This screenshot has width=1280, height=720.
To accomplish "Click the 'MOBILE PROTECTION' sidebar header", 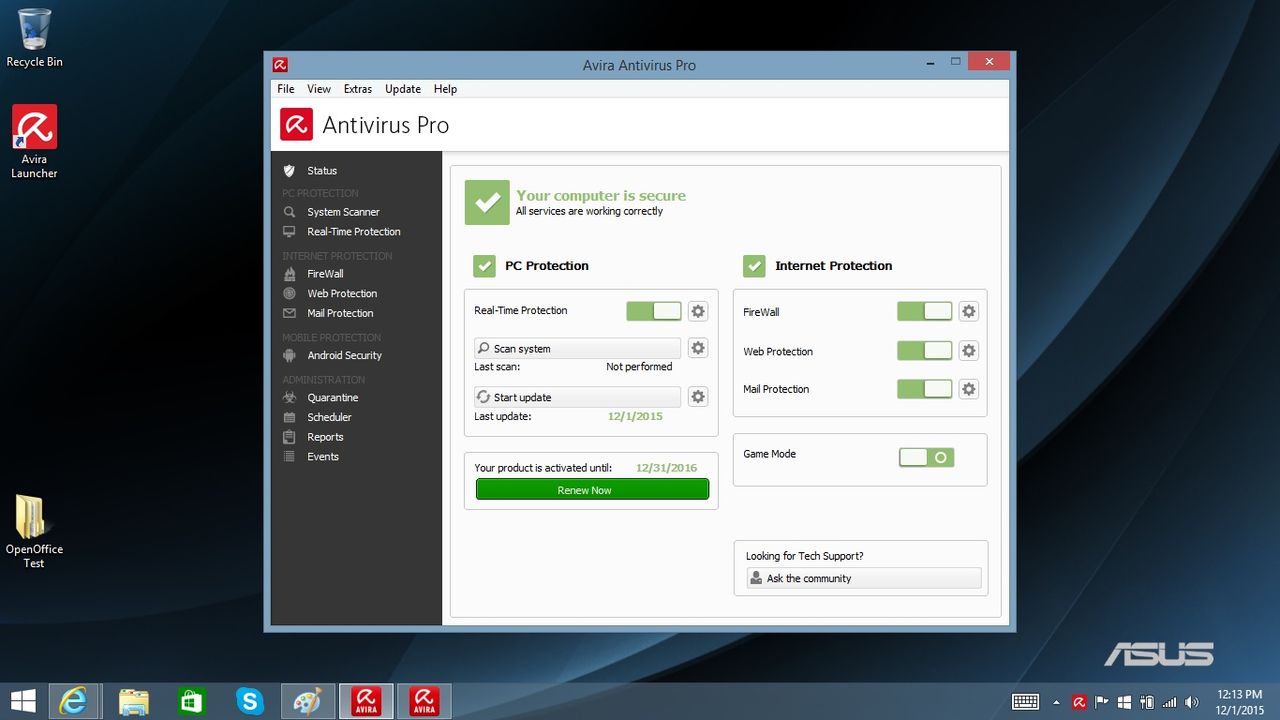I will (332, 338).
